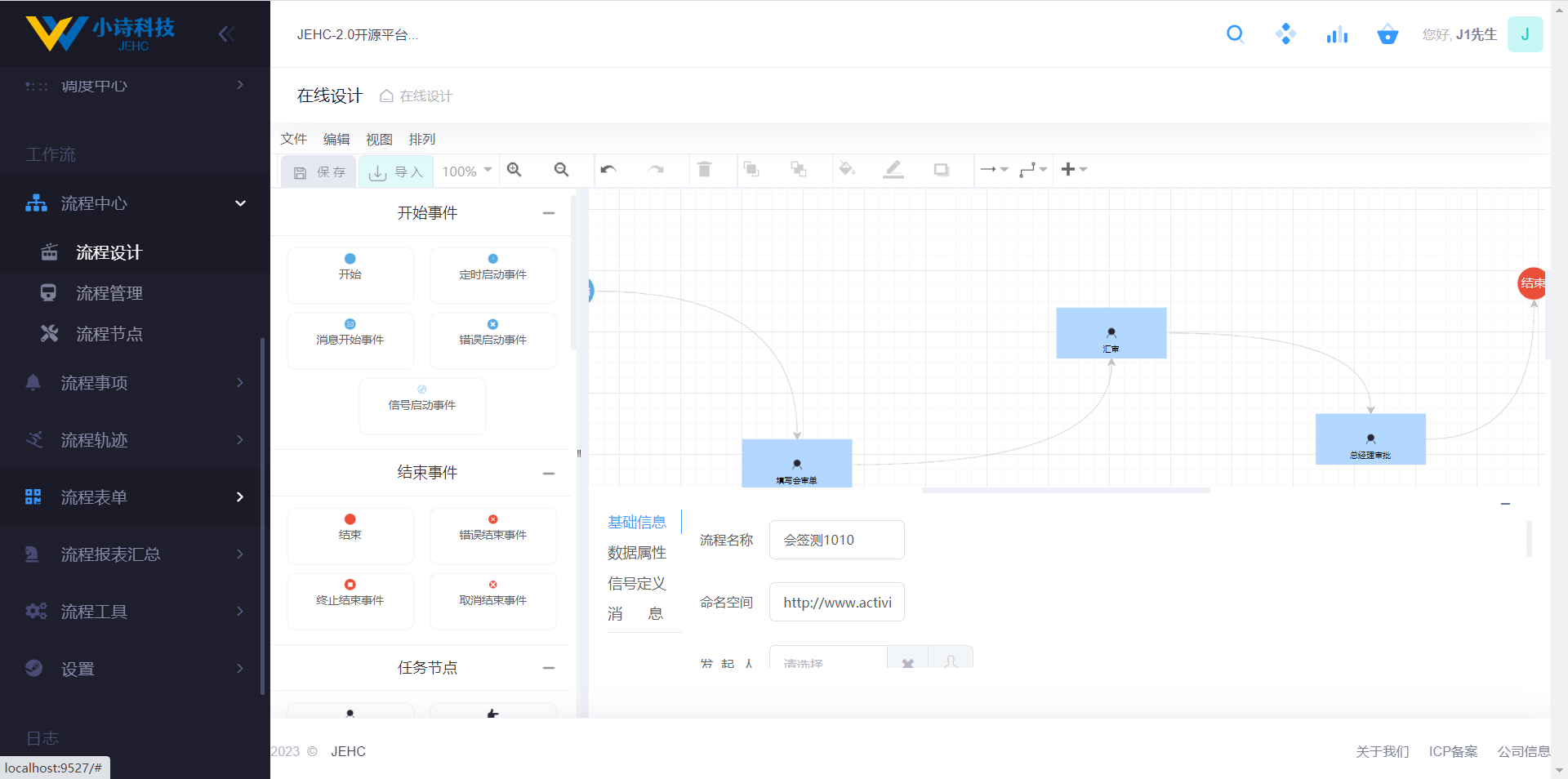Click the 流程名称 input field
The height and width of the screenshot is (779, 1568).
pyautogui.click(x=836, y=540)
